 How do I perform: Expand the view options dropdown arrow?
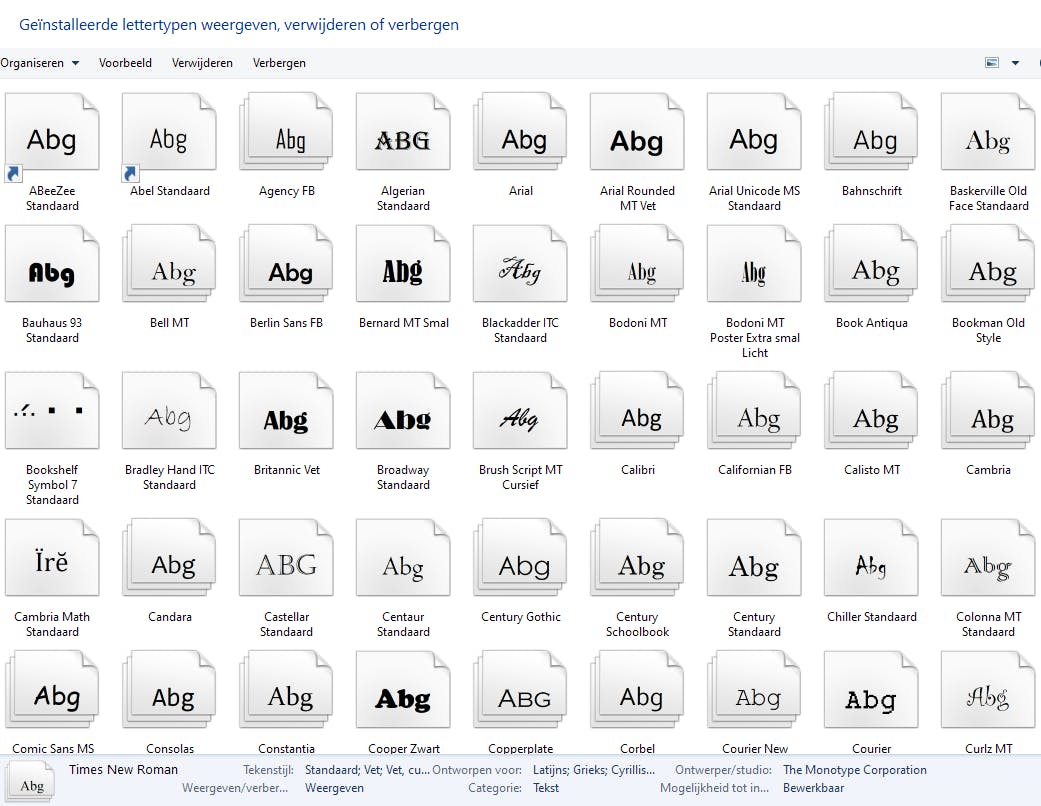click(1015, 63)
